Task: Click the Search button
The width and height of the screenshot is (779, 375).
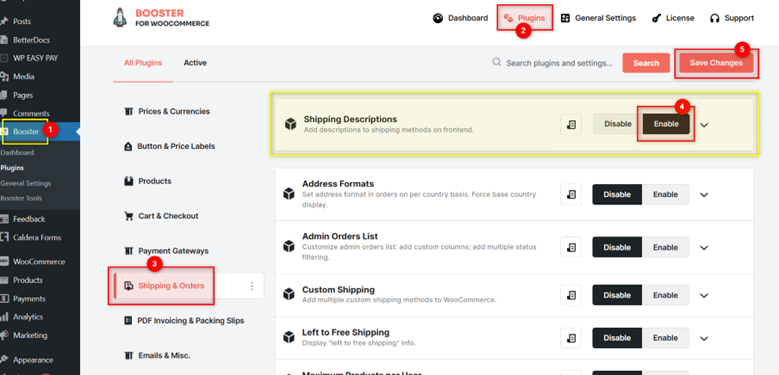Action: pos(646,63)
